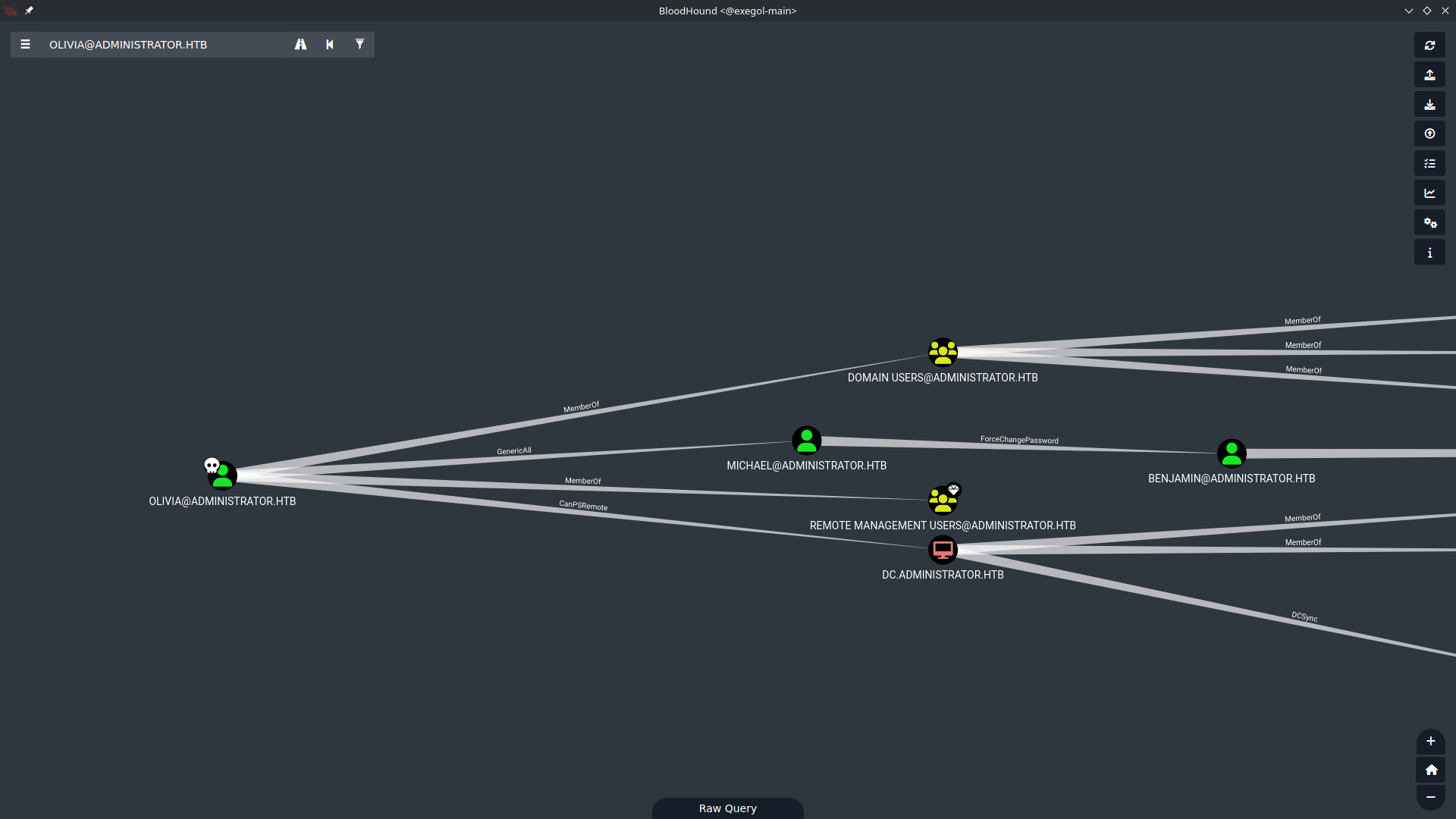Screen dimensions: 1456x819
Task: Click the import graph icon
Action: [1429, 104]
